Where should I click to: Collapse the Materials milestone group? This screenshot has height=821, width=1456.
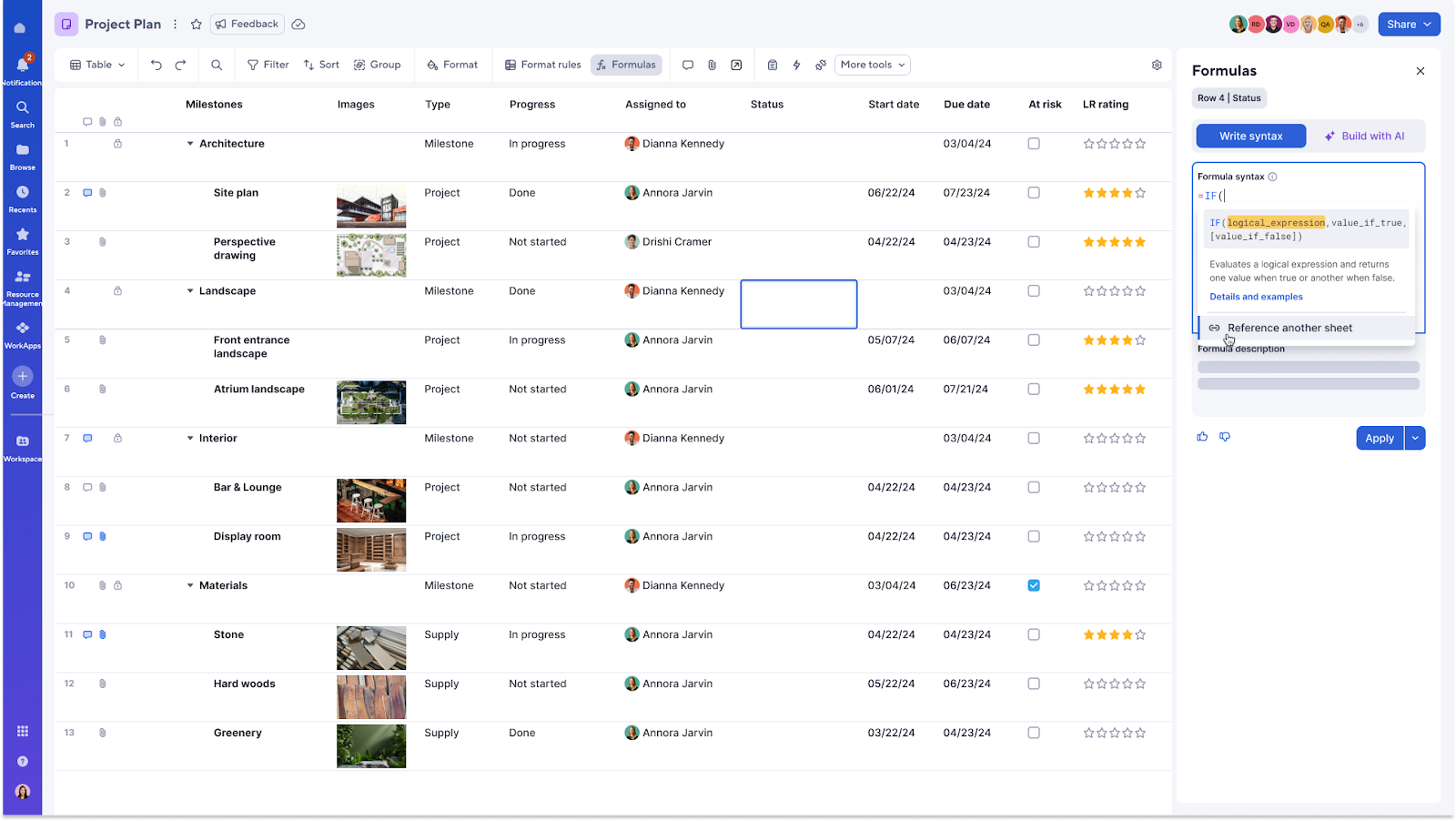(190, 586)
